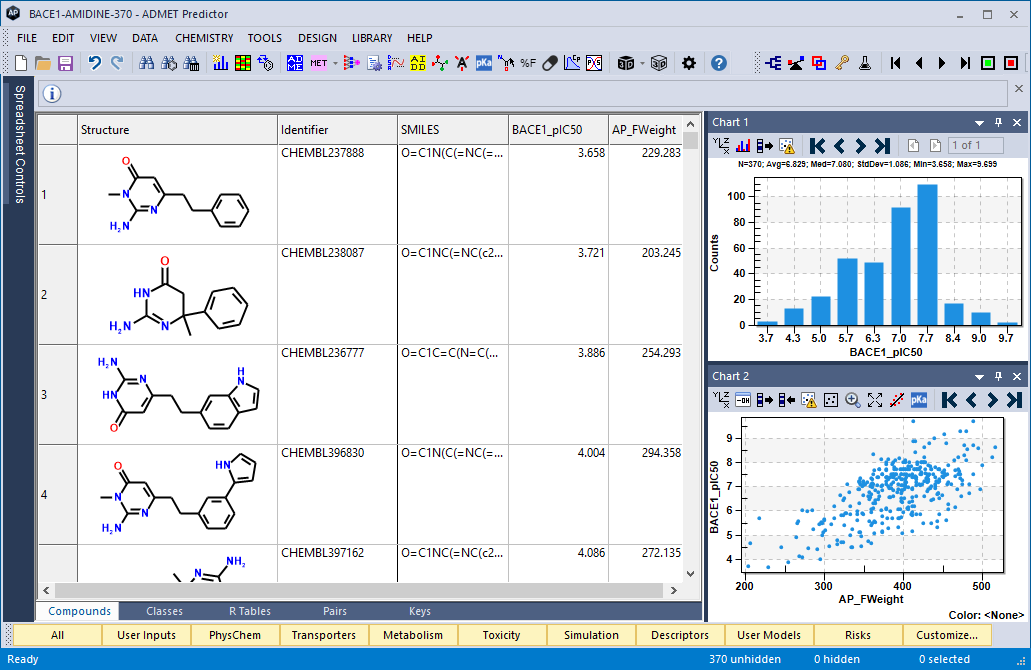Click the axes XYZ icon in Chart 1
This screenshot has width=1031, height=670.
point(721,145)
